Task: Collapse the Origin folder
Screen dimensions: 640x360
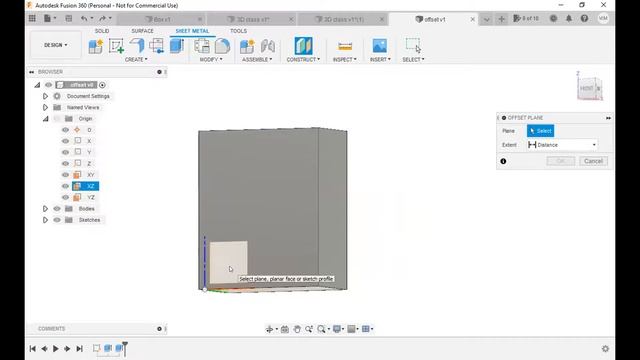Action: 45,119
